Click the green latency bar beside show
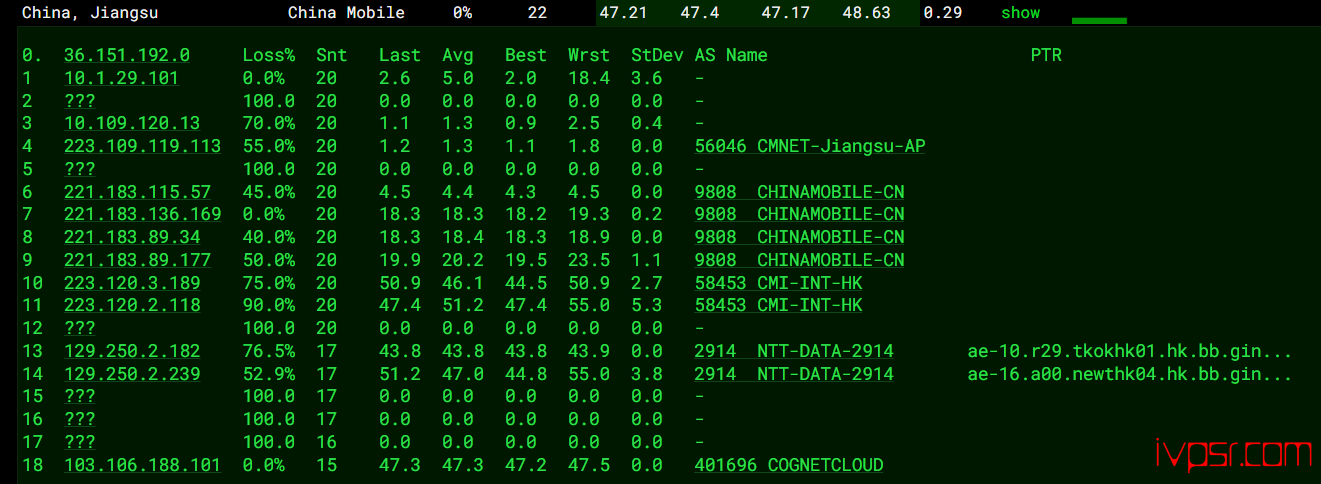 [x=1099, y=20]
